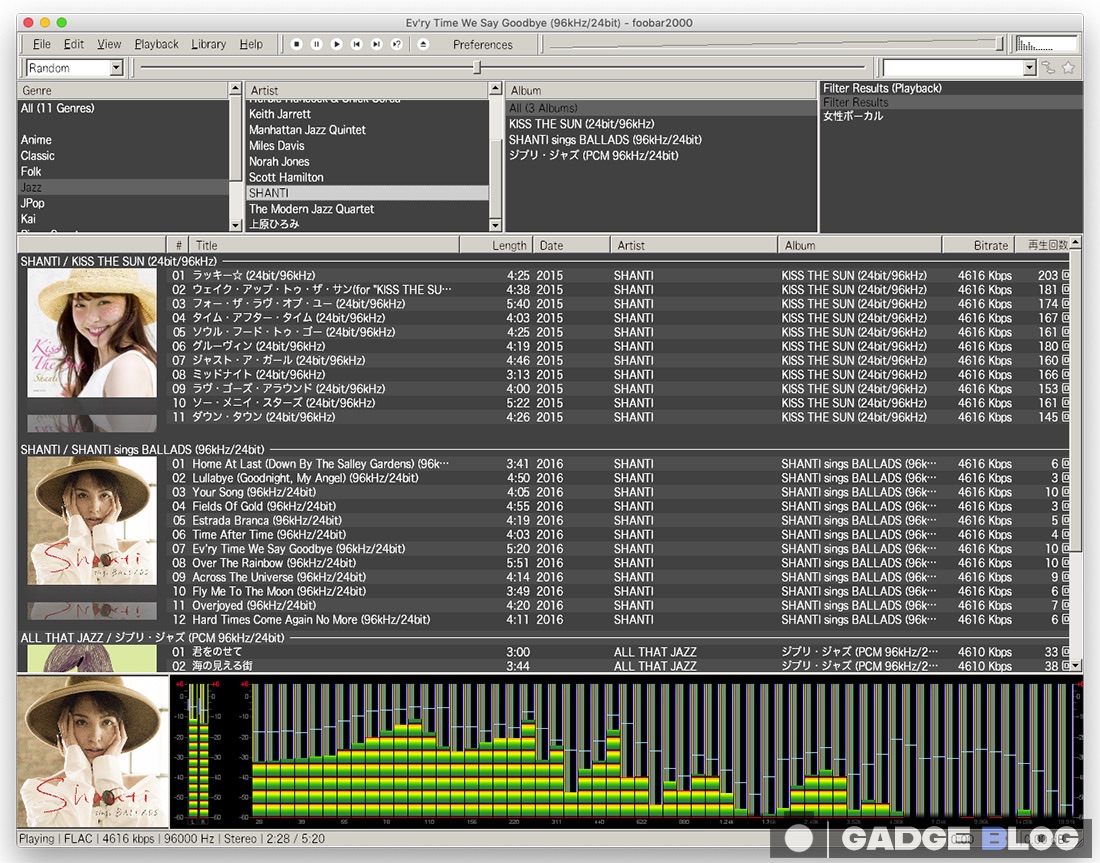Screen dimensions: 1100x863
Task: Open the search box dropdown arrow
Action: point(1029,68)
